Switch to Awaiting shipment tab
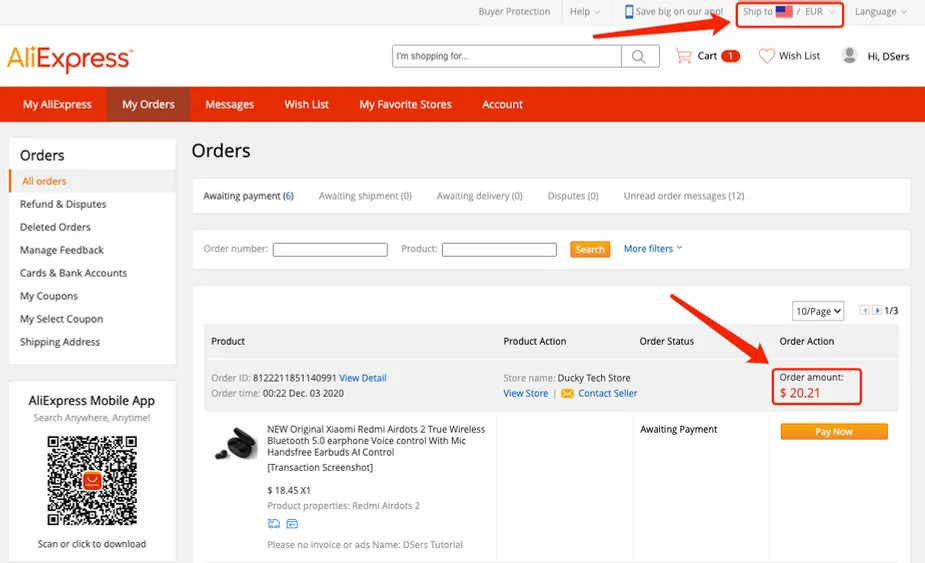Viewport: 925px width, 563px height. (x=365, y=196)
